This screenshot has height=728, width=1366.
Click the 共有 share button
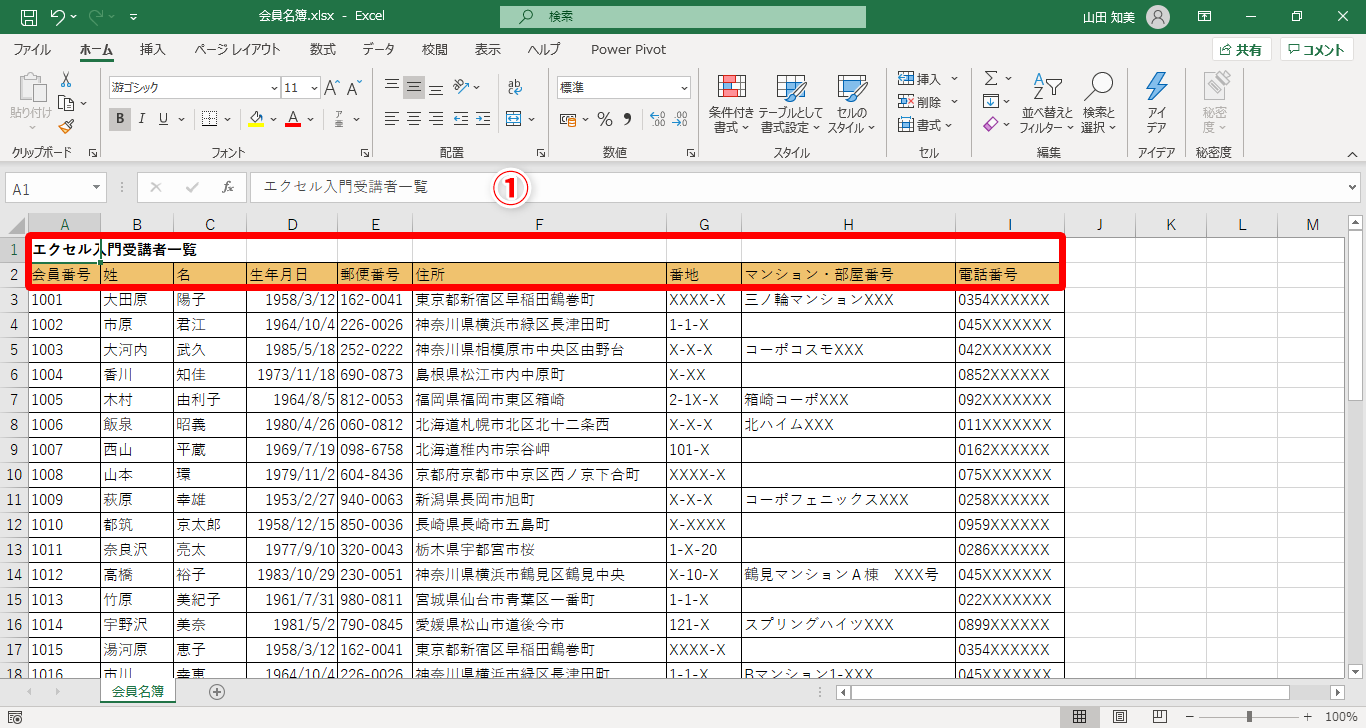(1241, 50)
